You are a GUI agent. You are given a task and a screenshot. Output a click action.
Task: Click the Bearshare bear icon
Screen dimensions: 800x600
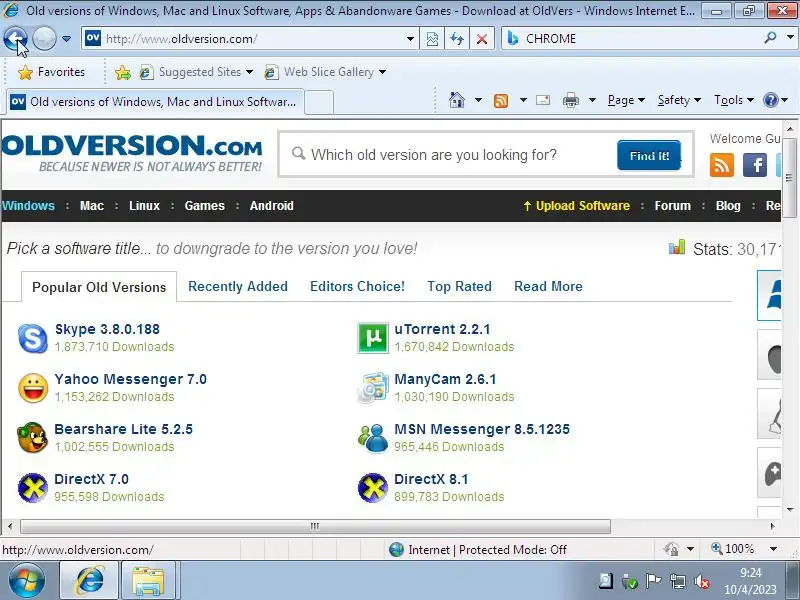point(33,438)
